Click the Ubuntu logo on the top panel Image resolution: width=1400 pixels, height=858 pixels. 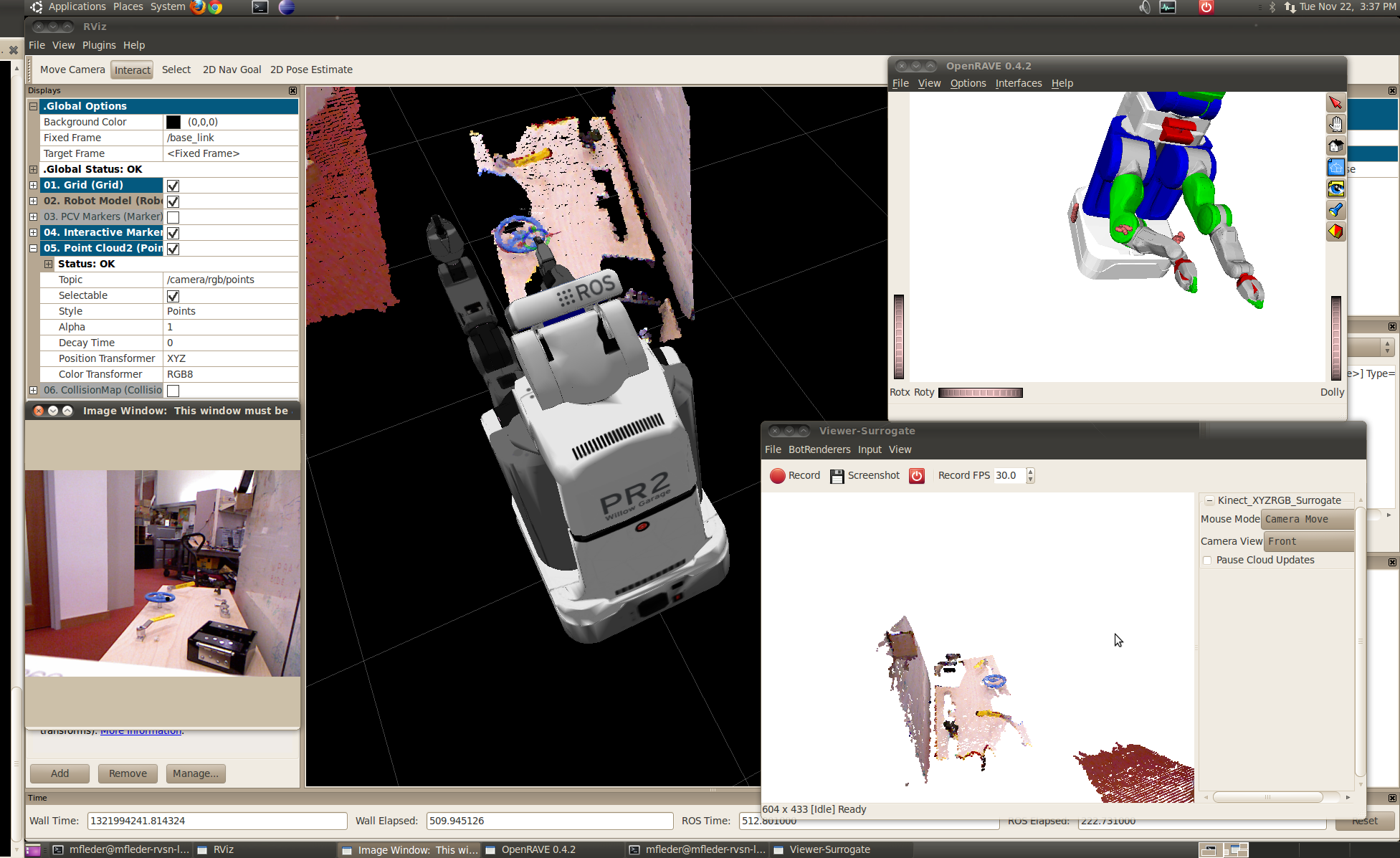[x=37, y=7]
